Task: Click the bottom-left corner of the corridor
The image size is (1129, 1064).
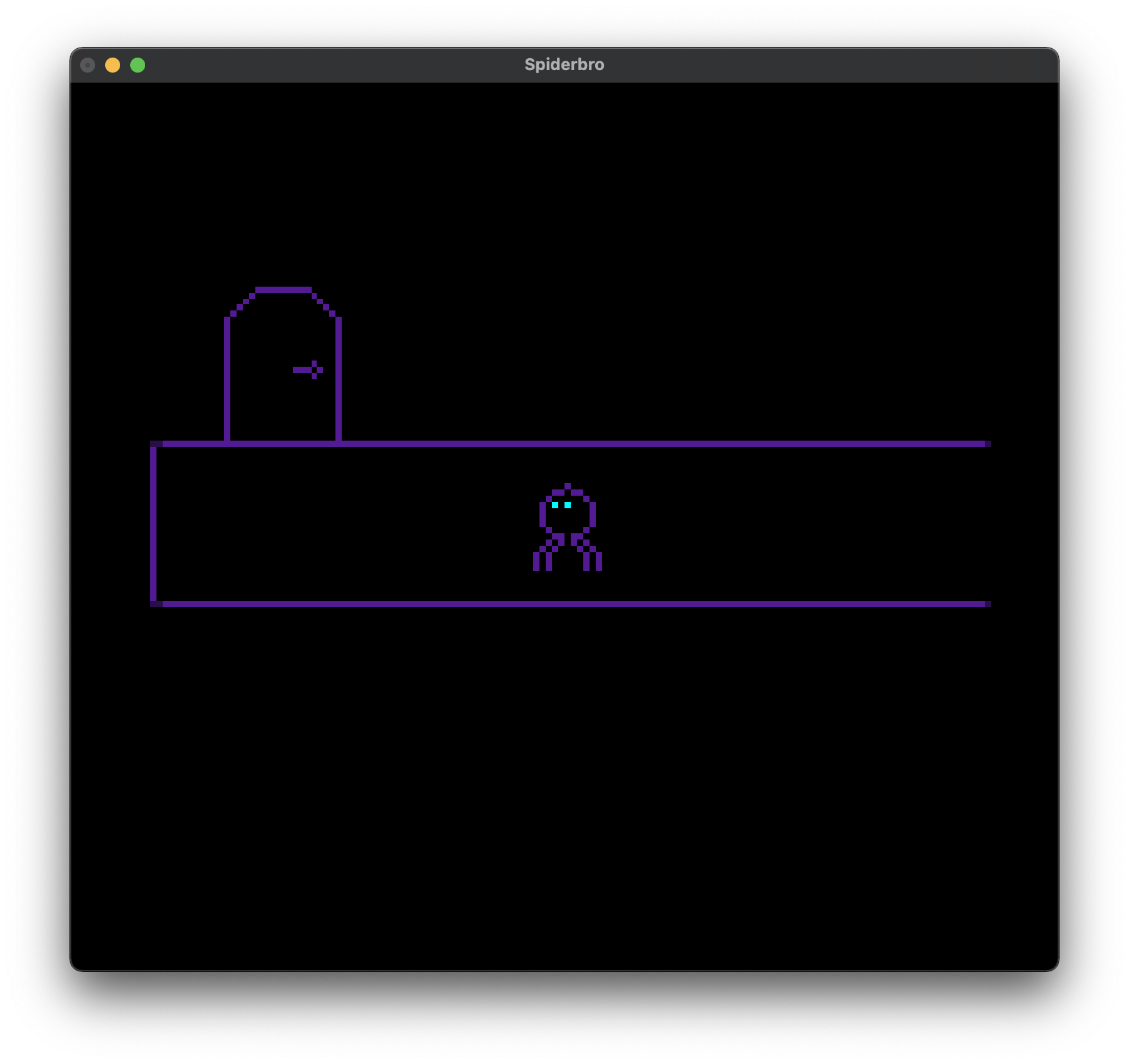Action: coord(155,604)
